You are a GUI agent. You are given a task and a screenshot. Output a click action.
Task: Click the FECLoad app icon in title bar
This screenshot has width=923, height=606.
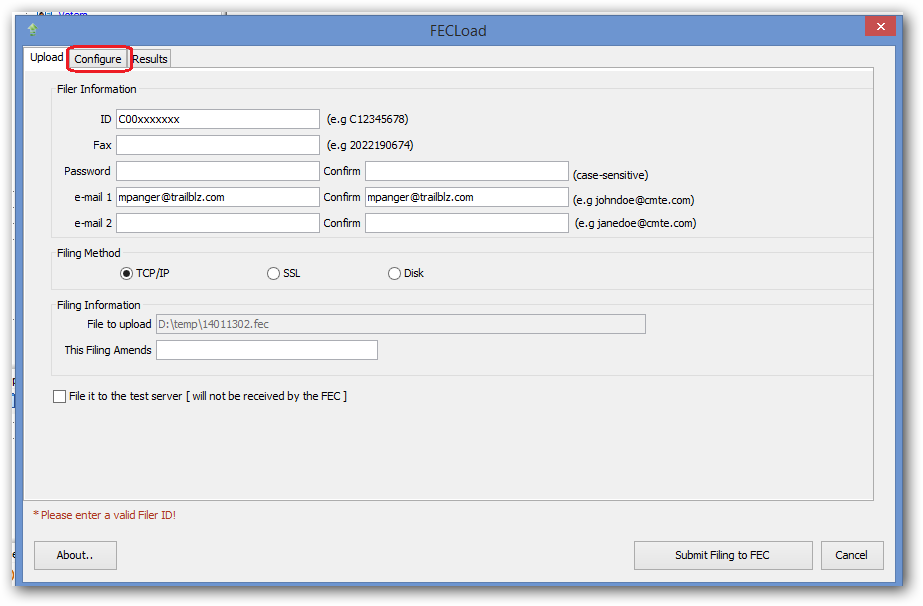pyautogui.click(x=33, y=29)
